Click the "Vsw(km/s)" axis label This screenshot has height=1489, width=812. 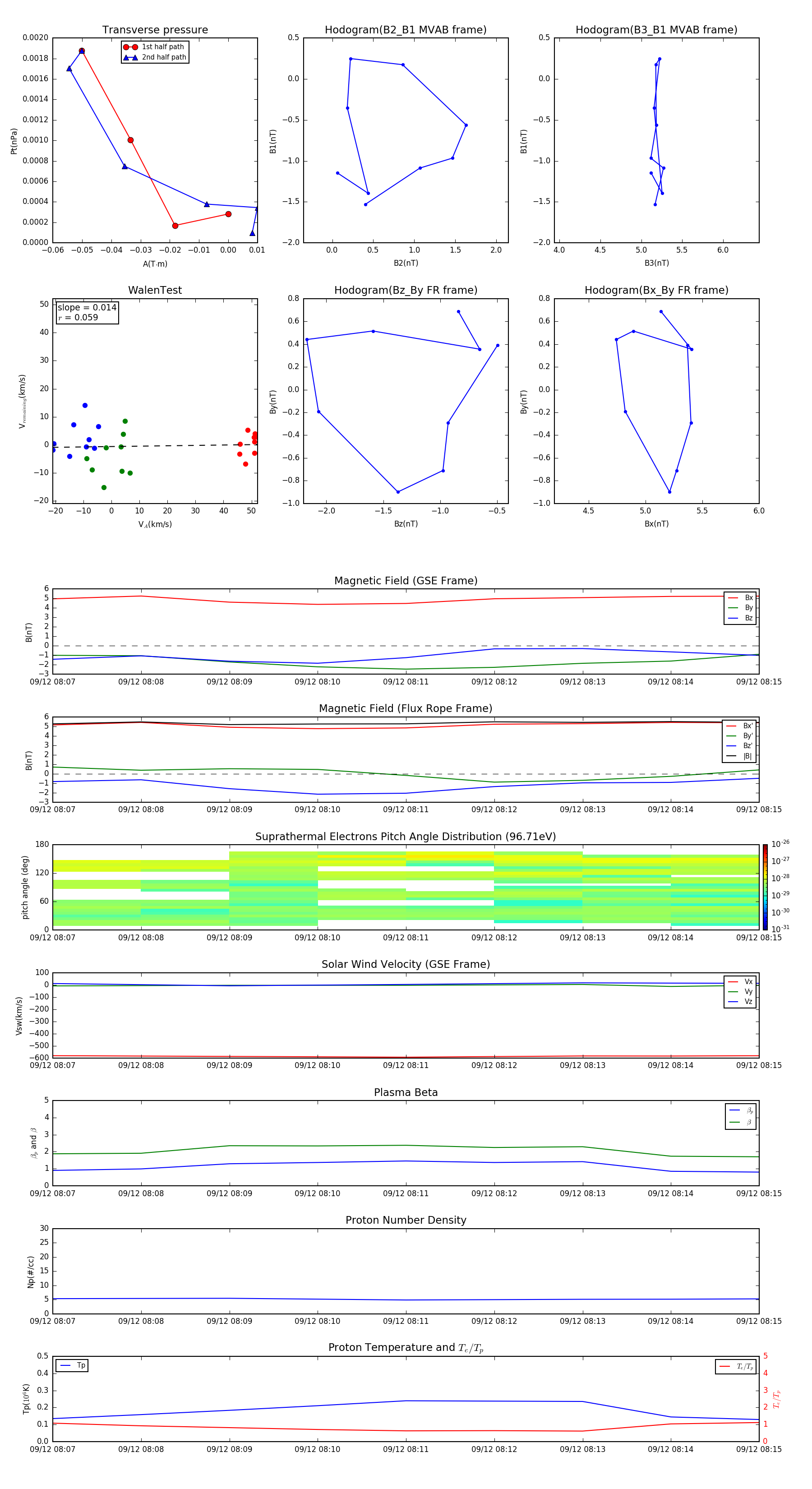point(18,1016)
